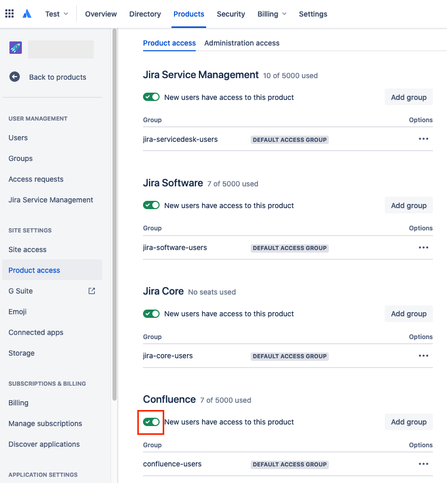
Task: Open G Suite external link icon
Action: click(92, 291)
